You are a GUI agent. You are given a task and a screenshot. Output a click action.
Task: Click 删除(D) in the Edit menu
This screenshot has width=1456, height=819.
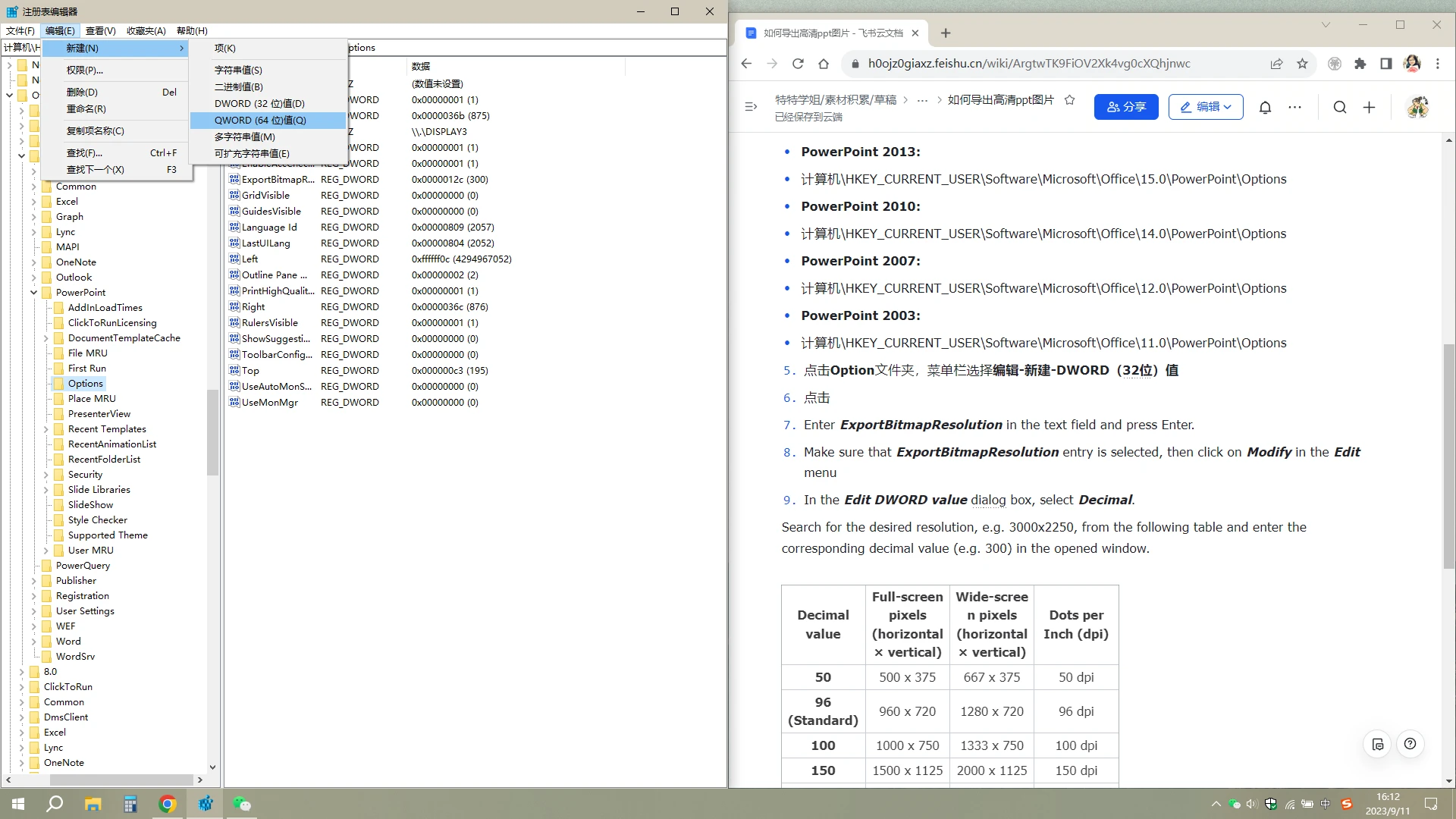(115, 92)
